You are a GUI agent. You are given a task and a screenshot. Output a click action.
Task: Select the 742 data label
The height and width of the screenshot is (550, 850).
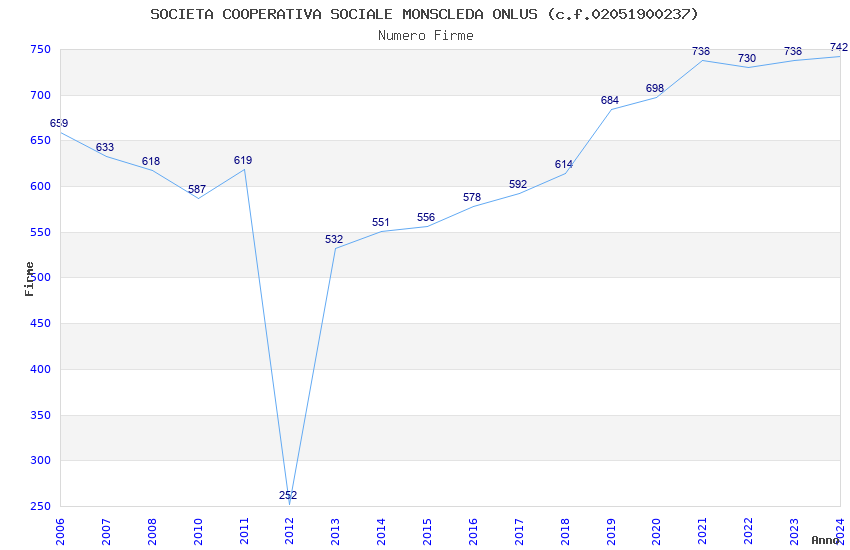[839, 48]
